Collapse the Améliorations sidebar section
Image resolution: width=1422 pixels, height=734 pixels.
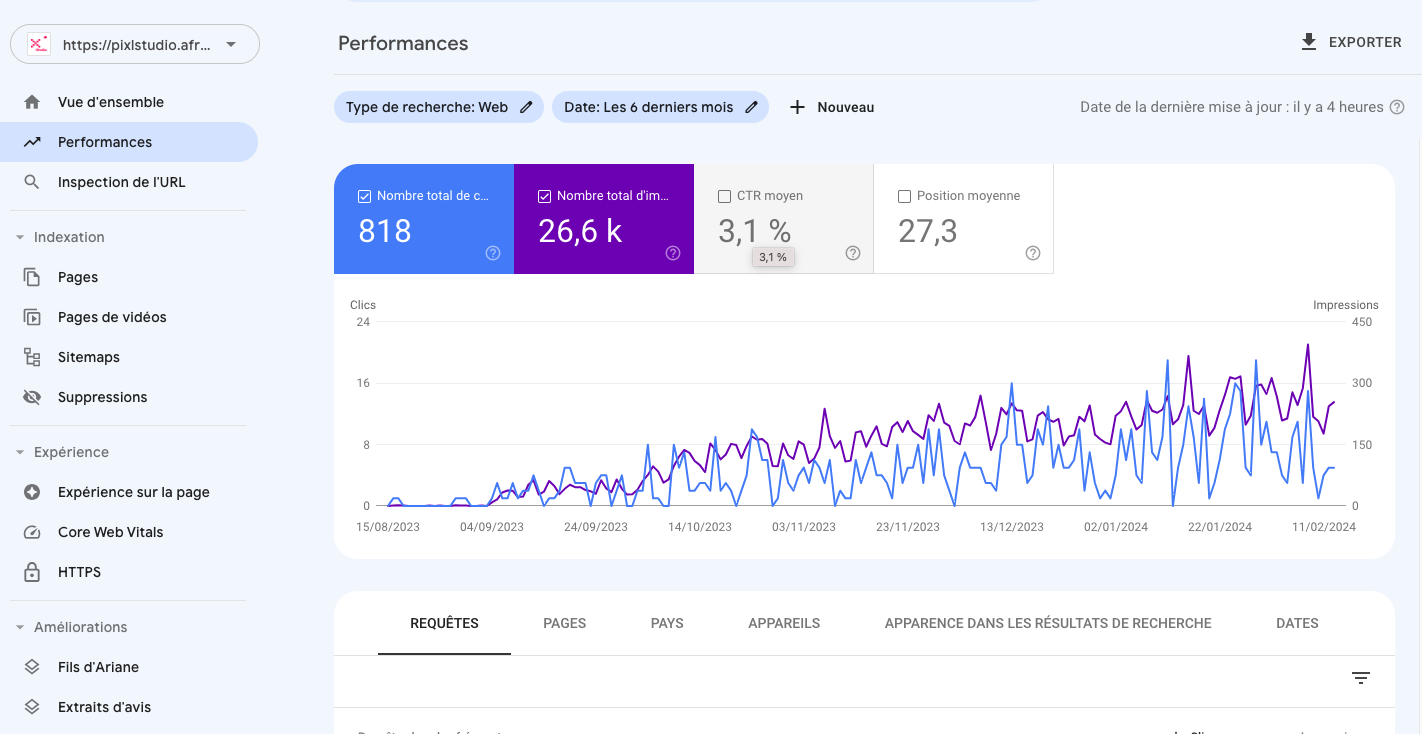(20, 627)
